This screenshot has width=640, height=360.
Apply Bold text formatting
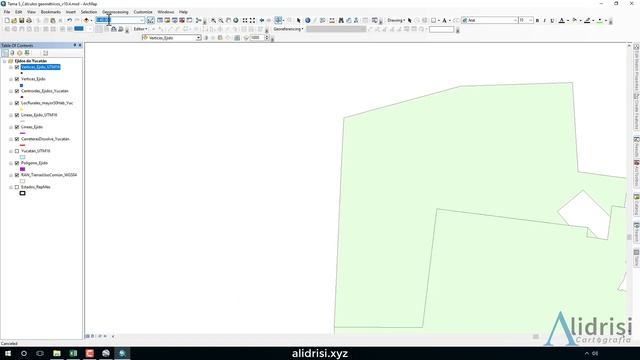(x=537, y=20)
